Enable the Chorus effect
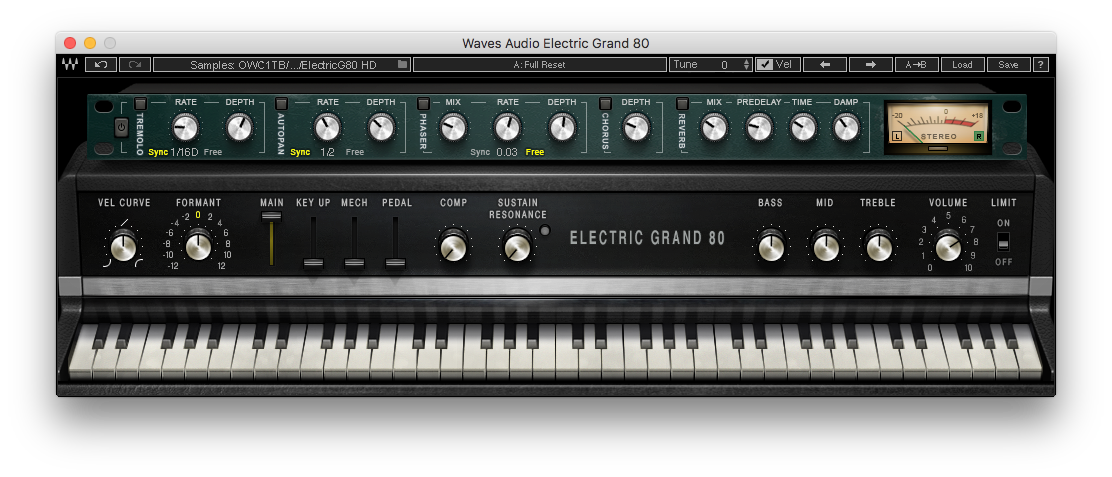The image size is (1112, 477). pos(605,103)
